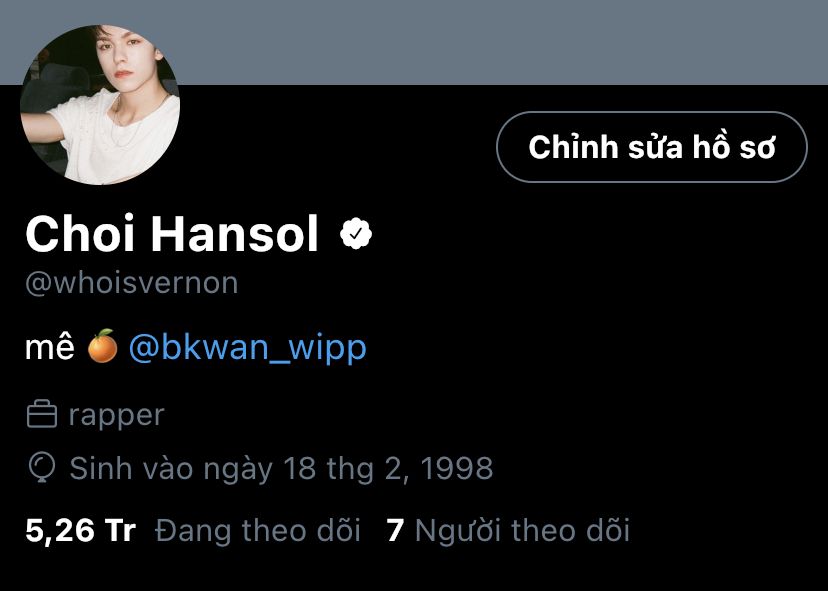Open the Đang theo dõi list
828x591 pixels.
click(258, 531)
